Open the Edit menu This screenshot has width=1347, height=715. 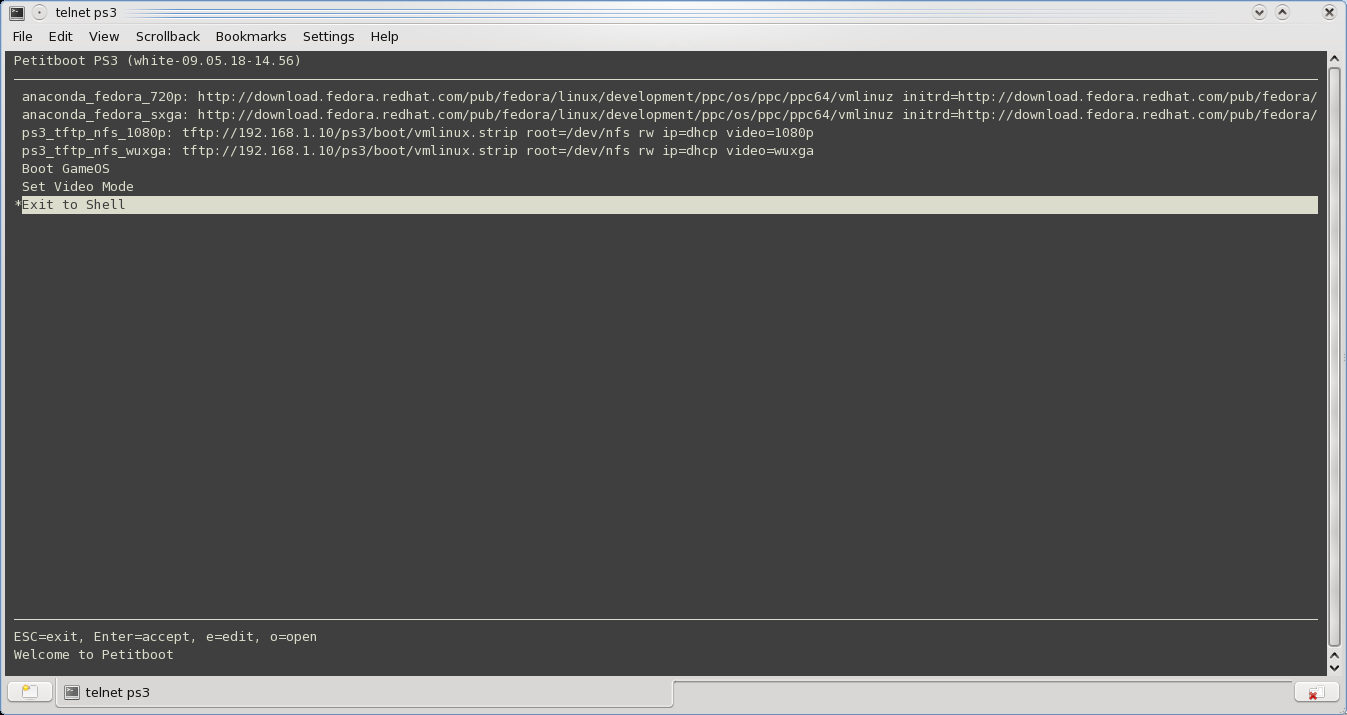pyautogui.click(x=60, y=36)
